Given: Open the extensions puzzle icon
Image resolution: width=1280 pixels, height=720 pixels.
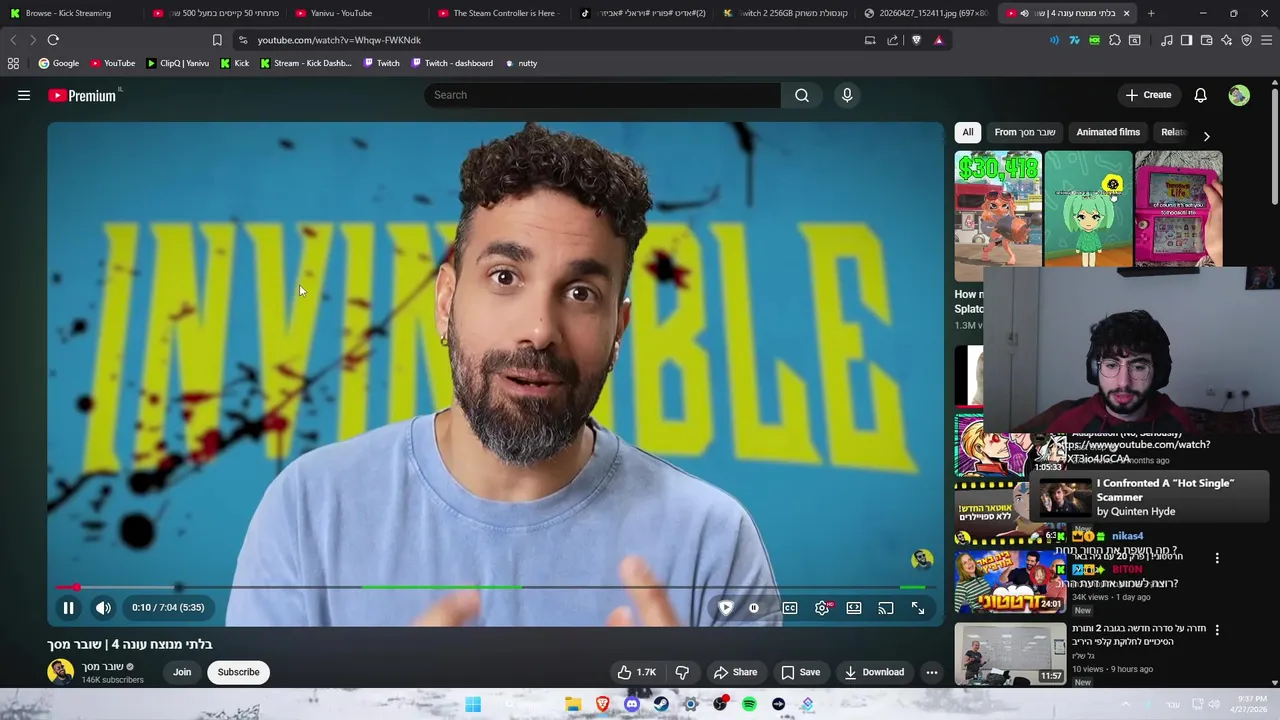Looking at the screenshot, I should pos(1115,40).
